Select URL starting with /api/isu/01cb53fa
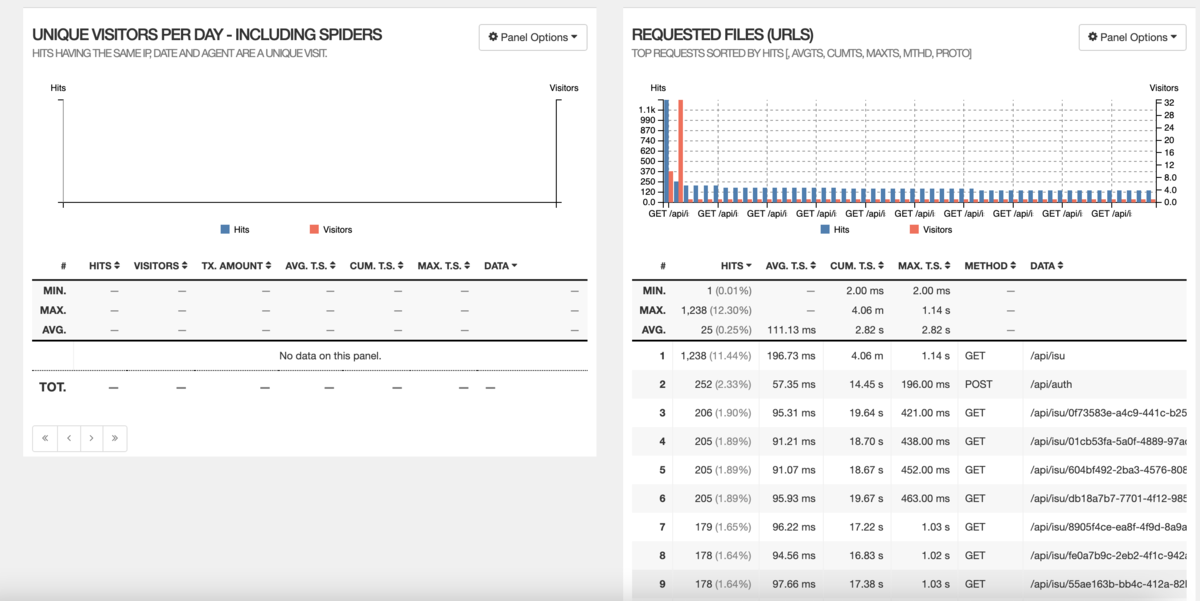Image resolution: width=1200 pixels, height=601 pixels. click(1108, 441)
